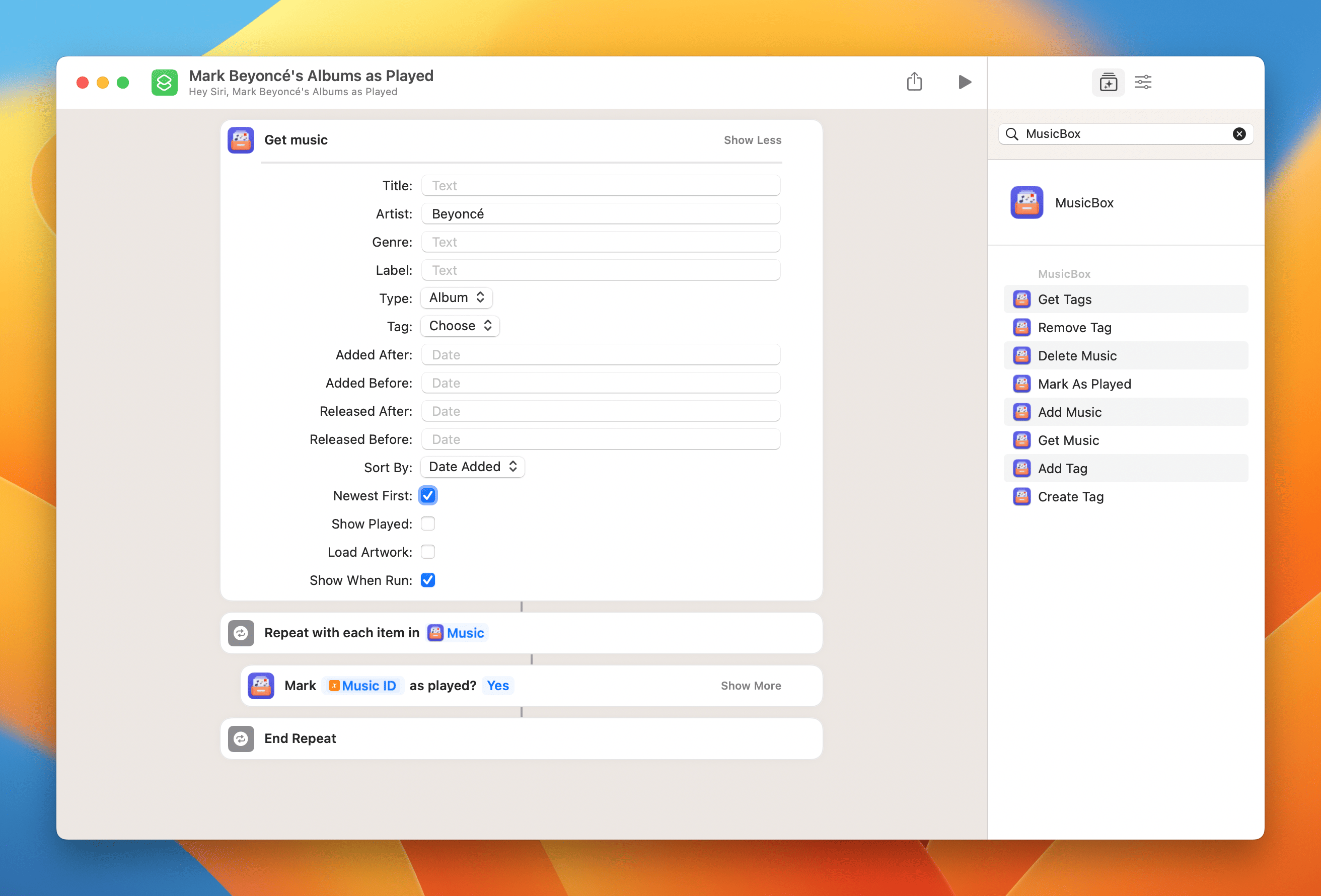1321x896 pixels.
Task: Select Add Music in action list
Action: coord(1126,412)
